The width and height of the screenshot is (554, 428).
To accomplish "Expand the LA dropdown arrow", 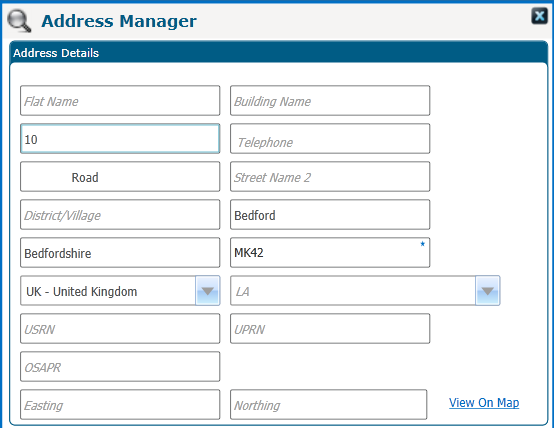I will coord(488,291).
